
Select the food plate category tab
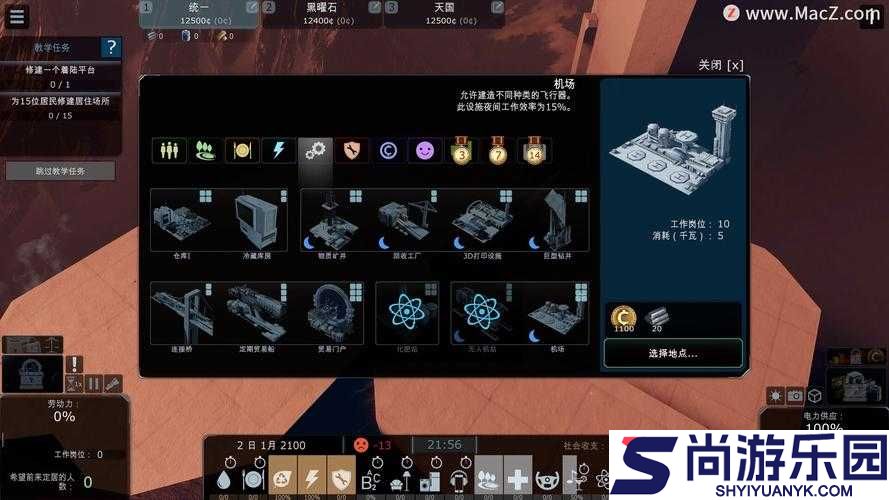pyautogui.click(x=242, y=151)
